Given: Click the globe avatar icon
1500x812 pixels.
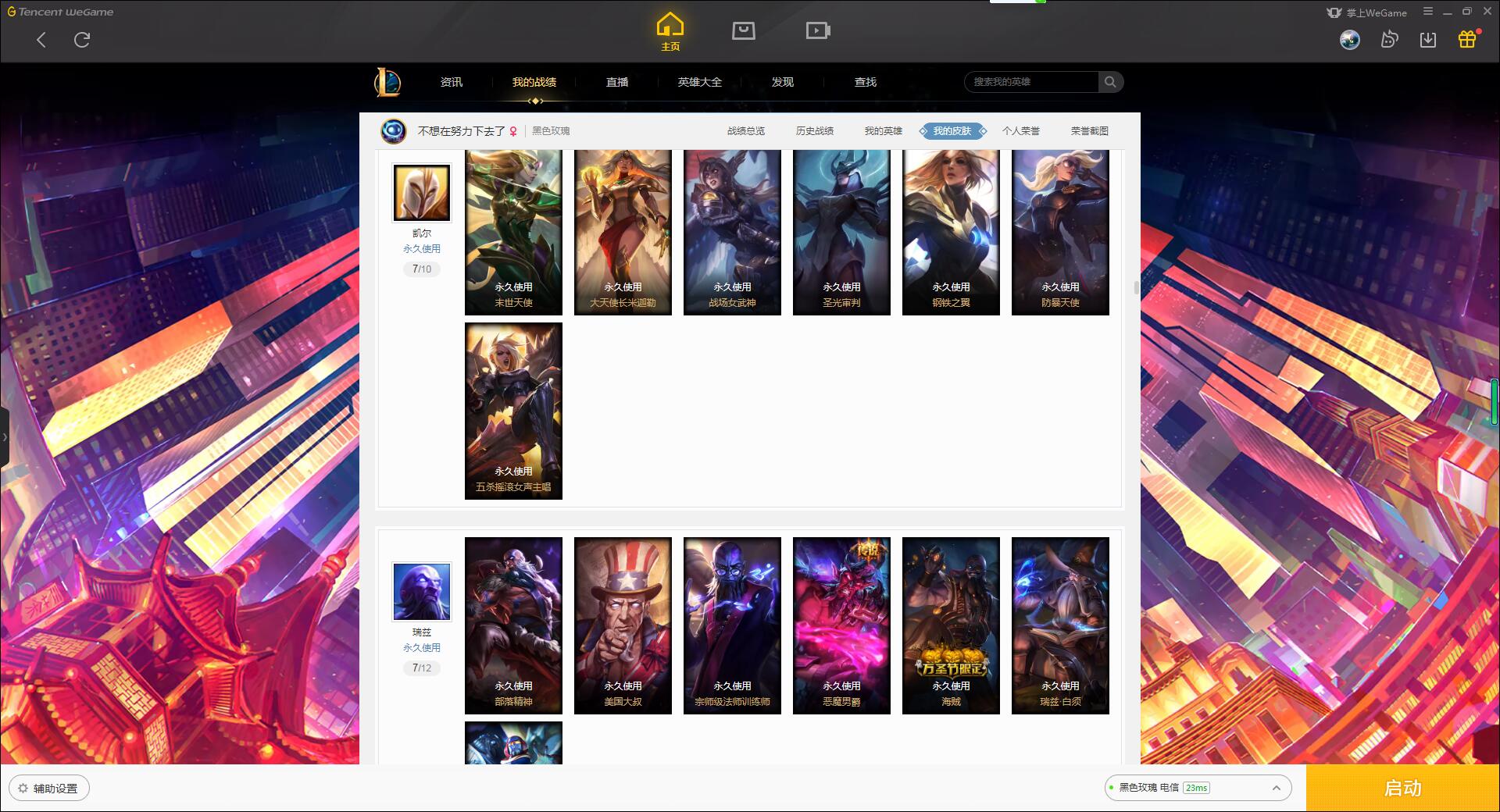Looking at the screenshot, I should coord(1350,40).
